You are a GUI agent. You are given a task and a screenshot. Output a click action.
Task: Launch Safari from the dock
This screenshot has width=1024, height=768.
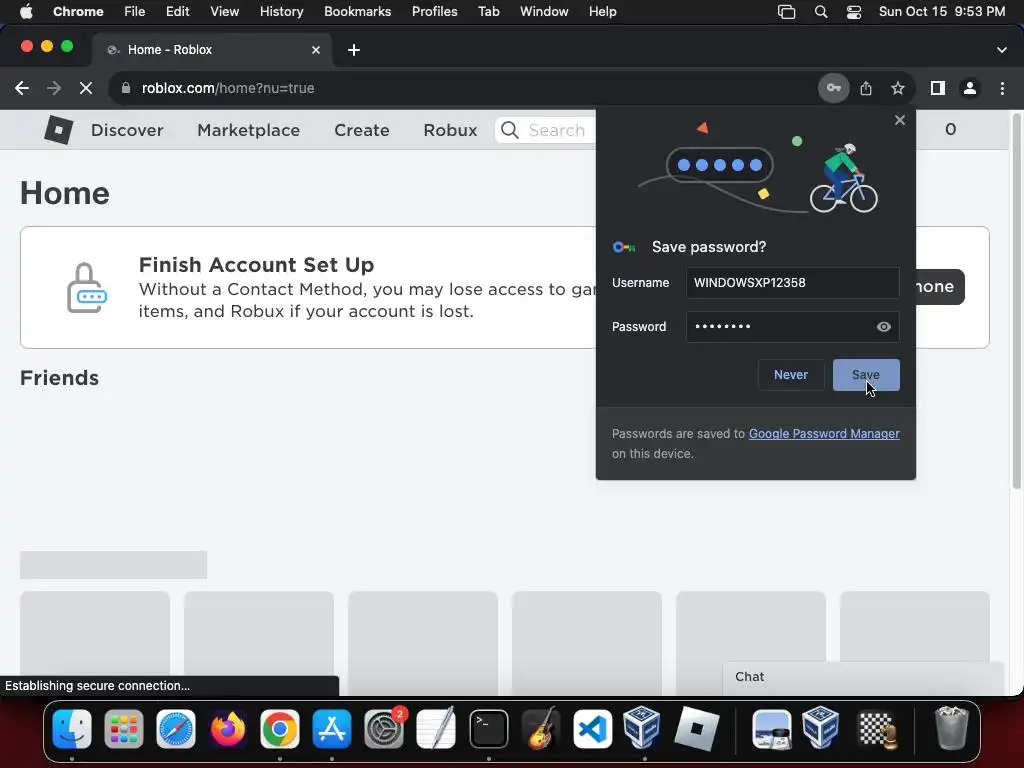click(176, 729)
